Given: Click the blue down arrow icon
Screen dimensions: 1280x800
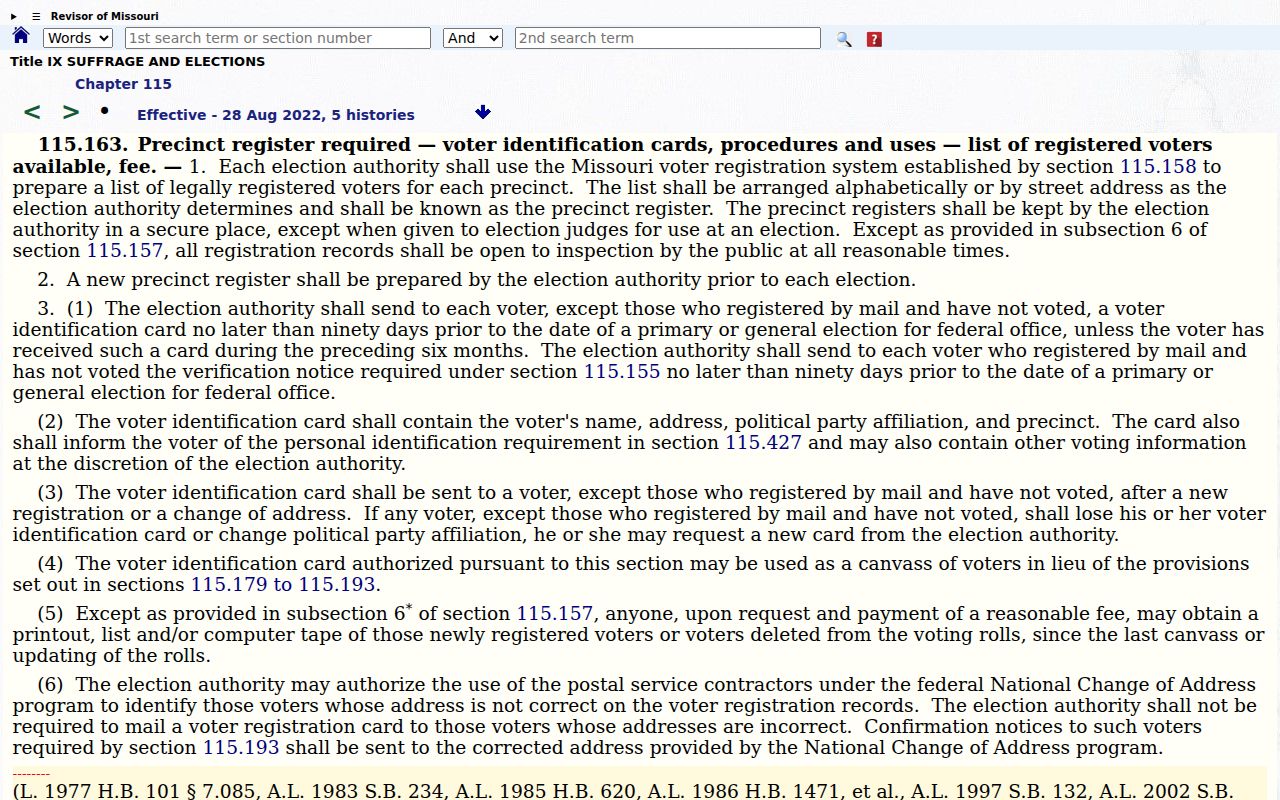Looking at the screenshot, I should [x=483, y=112].
